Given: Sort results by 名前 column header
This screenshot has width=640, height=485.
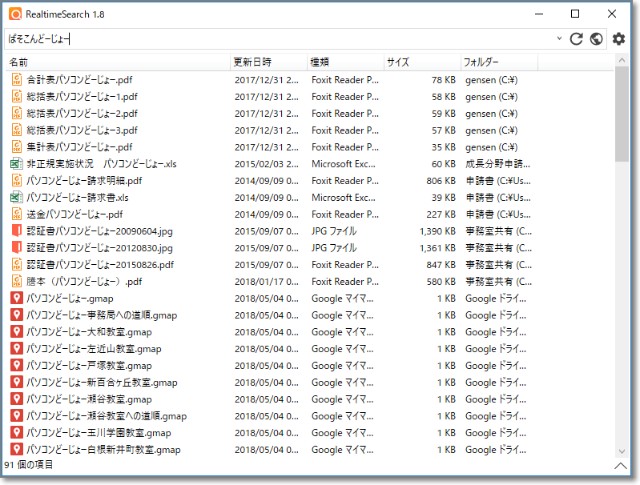Looking at the screenshot, I should (x=20, y=62).
